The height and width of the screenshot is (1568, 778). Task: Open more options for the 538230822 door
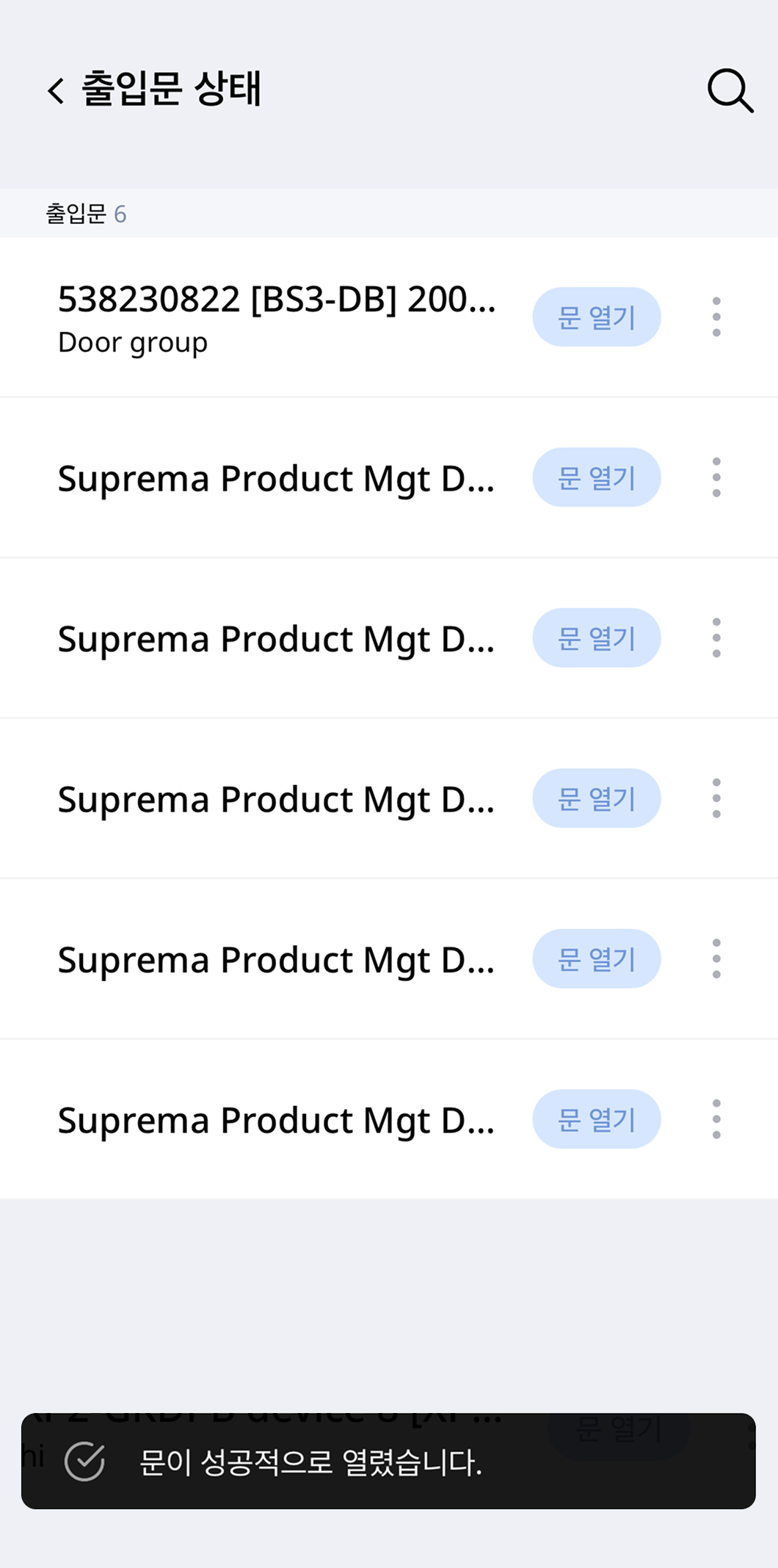point(716,317)
